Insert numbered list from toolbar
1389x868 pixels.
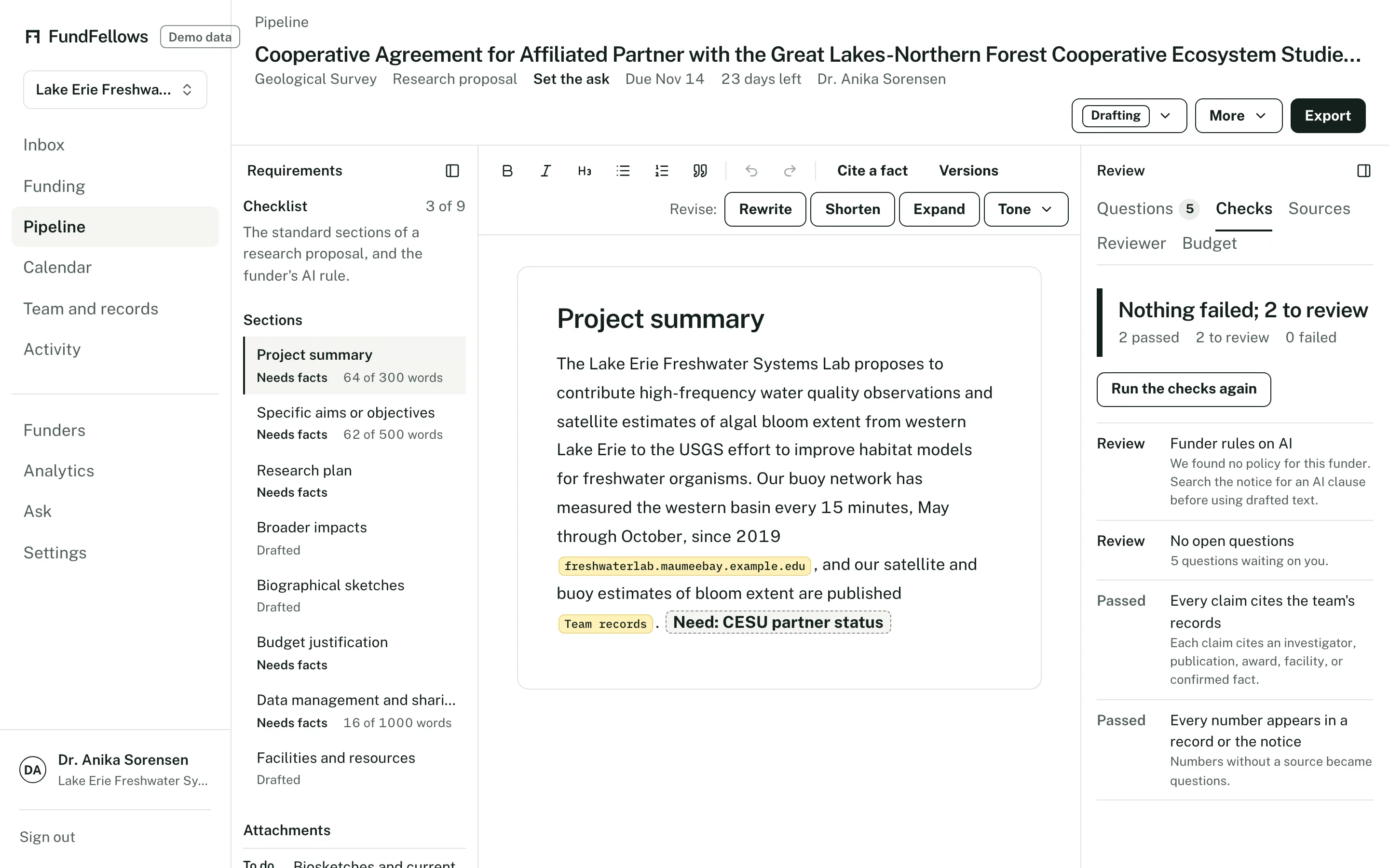(x=661, y=171)
